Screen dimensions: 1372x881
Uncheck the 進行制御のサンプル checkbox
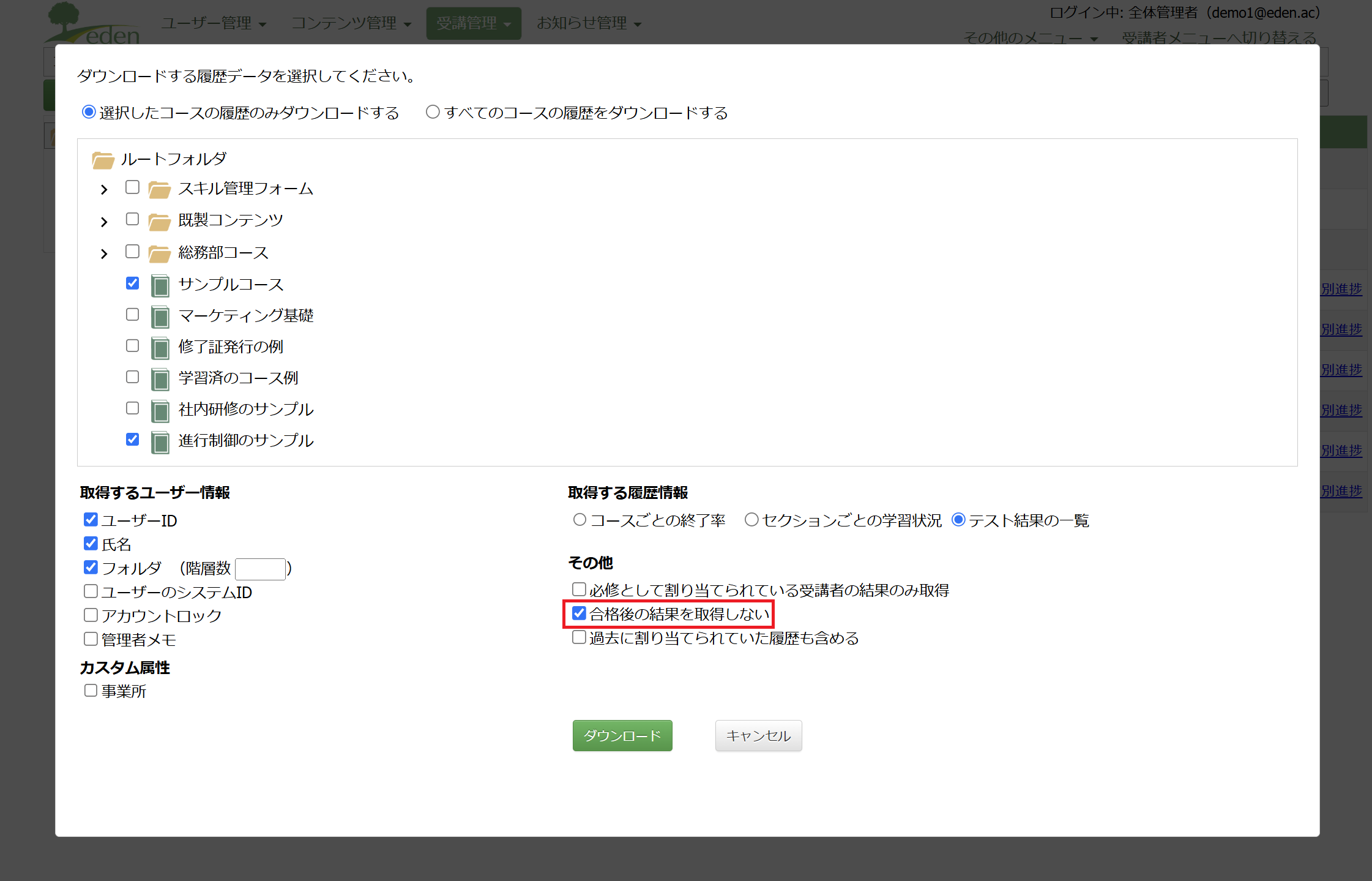click(x=132, y=440)
